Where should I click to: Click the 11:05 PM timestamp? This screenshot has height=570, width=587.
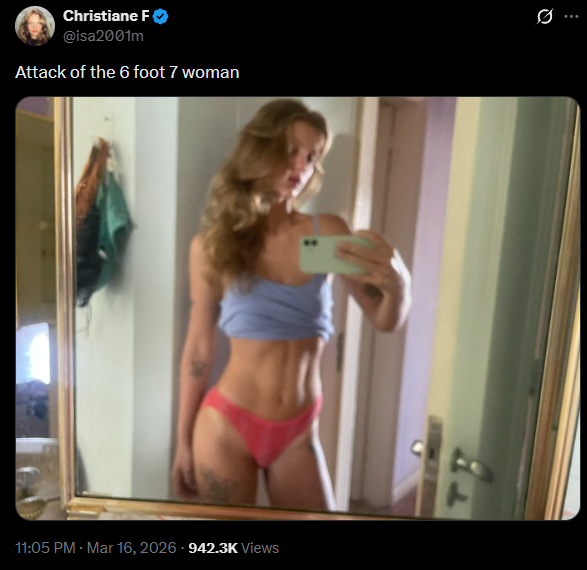[x=45, y=548]
